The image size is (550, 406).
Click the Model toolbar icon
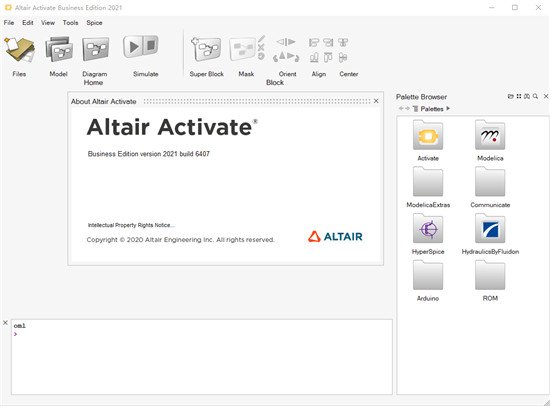pyautogui.click(x=59, y=50)
